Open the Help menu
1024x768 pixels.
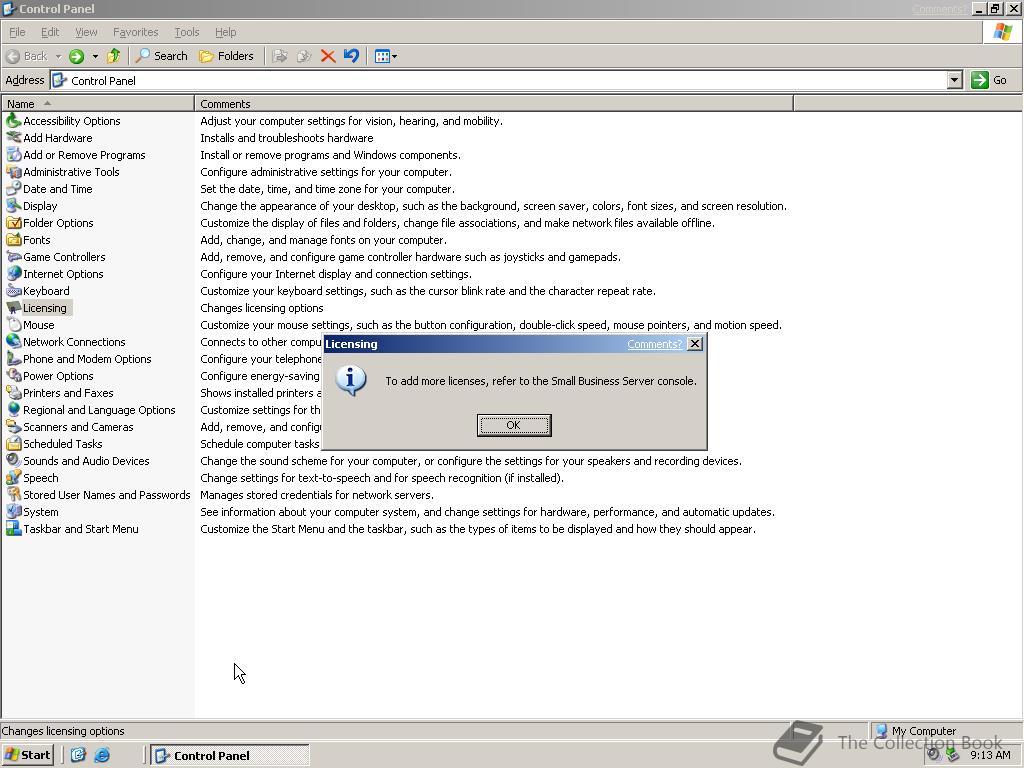click(x=225, y=32)
